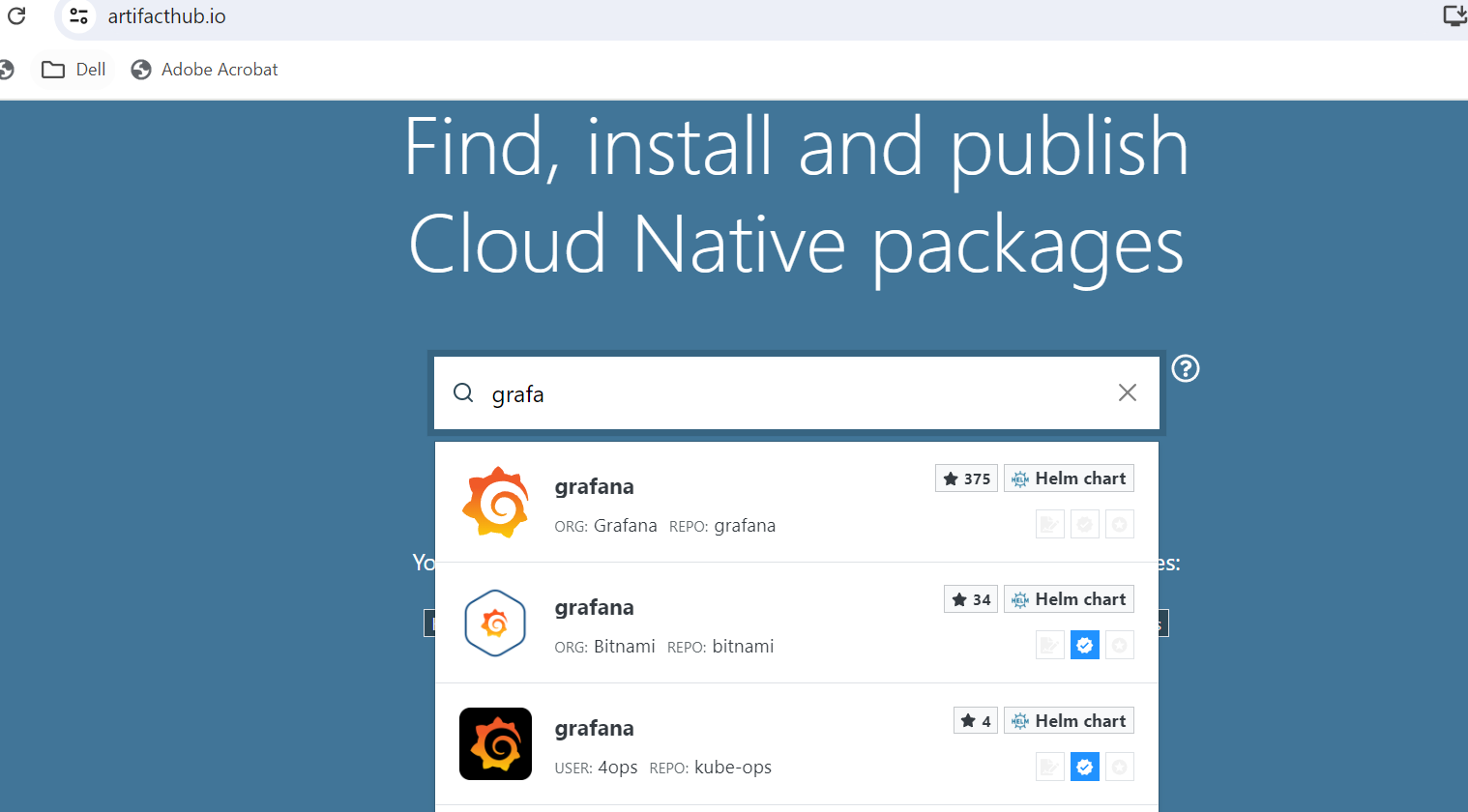Click verified publisher icon on Grafana org result

tap(1085, 525)
